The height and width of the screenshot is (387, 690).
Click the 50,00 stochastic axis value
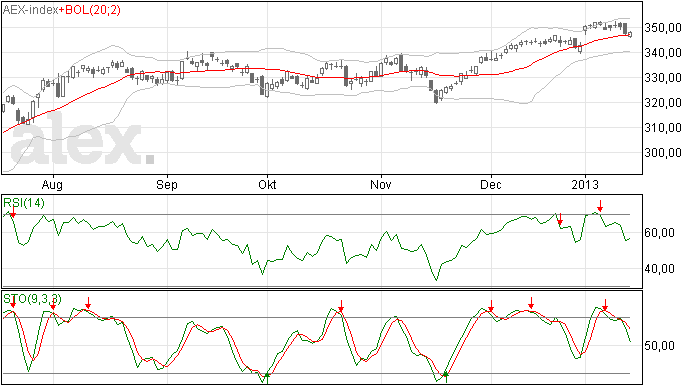[659, 346]
